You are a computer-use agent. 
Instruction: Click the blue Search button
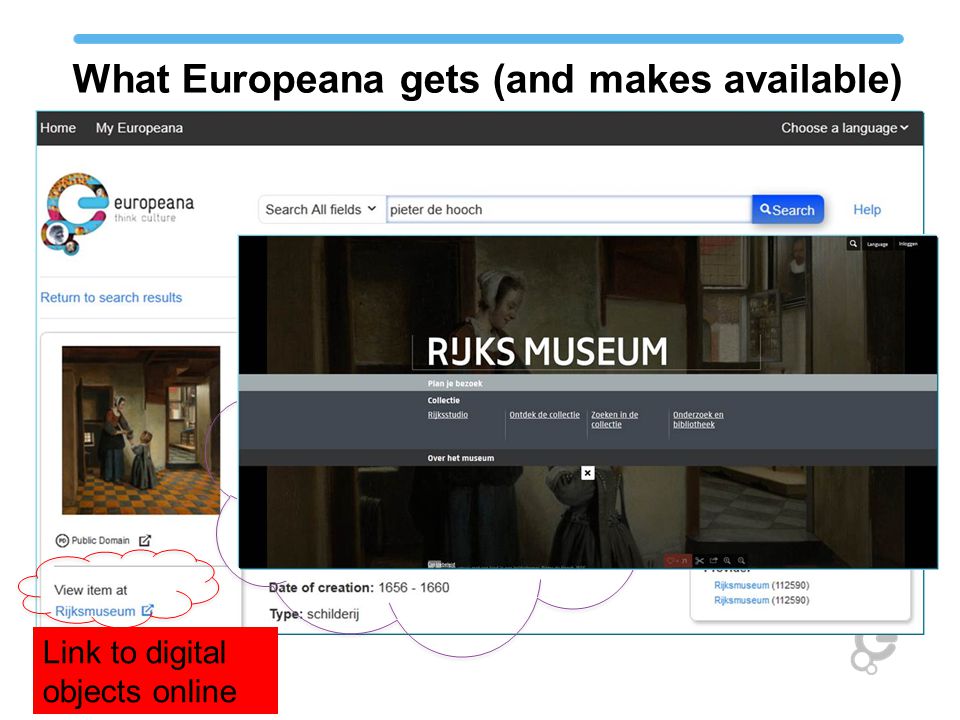(x=787, y=210)
